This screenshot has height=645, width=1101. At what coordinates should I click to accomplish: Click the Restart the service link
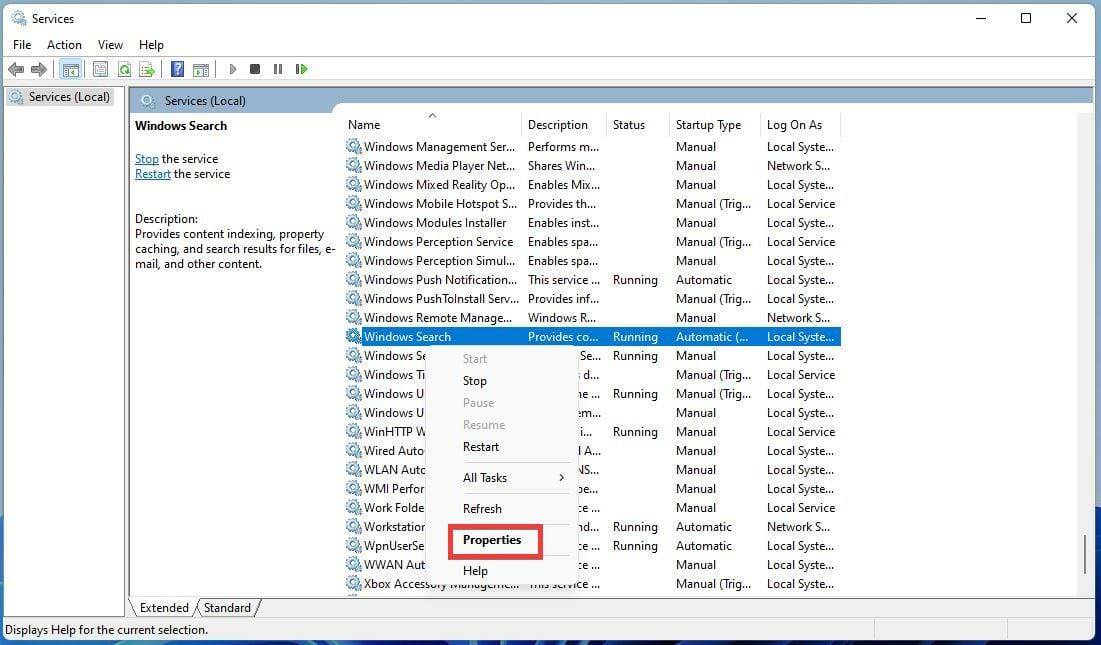coord(152,173)
